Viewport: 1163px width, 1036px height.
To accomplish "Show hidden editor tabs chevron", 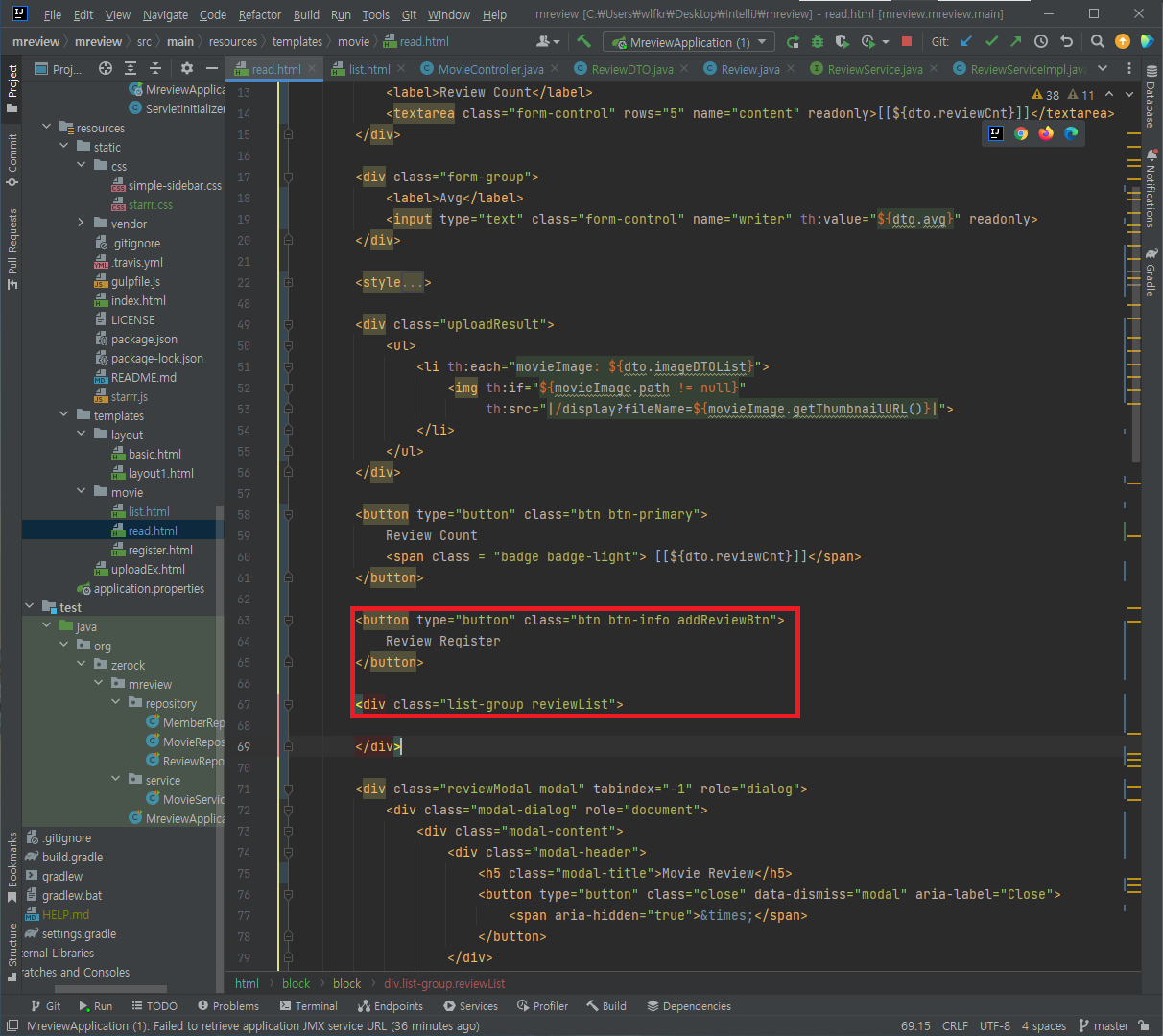I will click(x=1103, y=68).
